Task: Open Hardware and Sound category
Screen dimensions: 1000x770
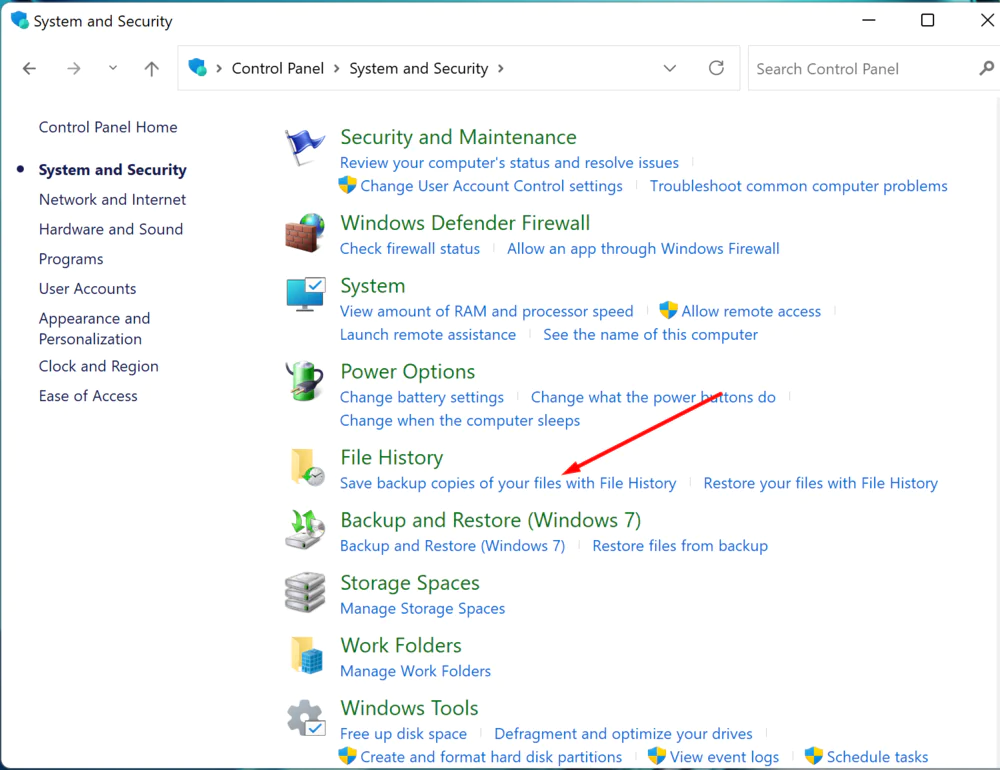Action: tap(110, 229)
